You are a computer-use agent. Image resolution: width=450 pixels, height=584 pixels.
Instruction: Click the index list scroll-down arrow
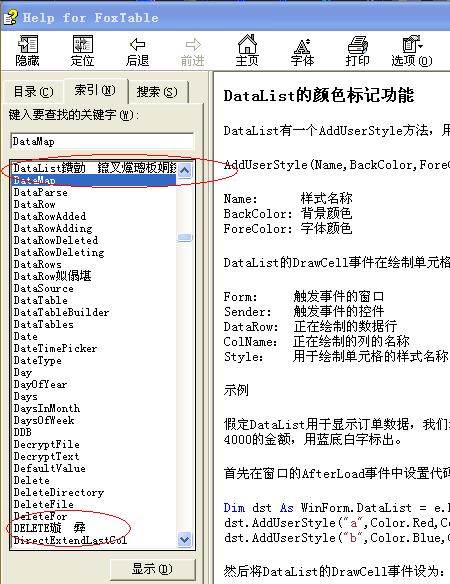tap(185, 539)
